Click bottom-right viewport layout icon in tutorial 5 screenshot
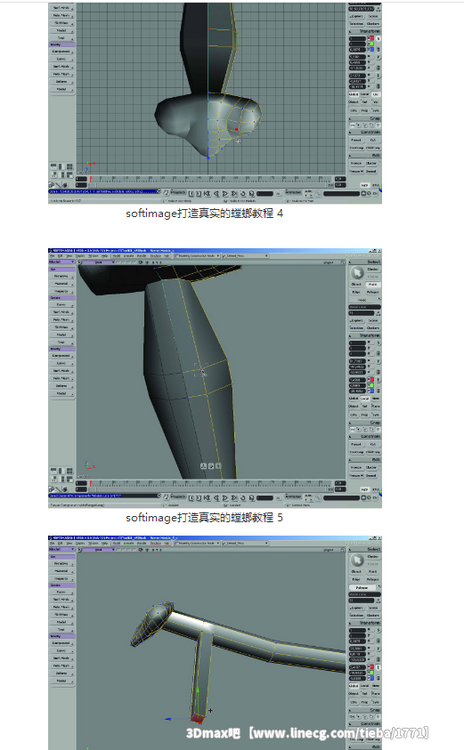Viewport: 464px width, 750px height. point(70,479)
